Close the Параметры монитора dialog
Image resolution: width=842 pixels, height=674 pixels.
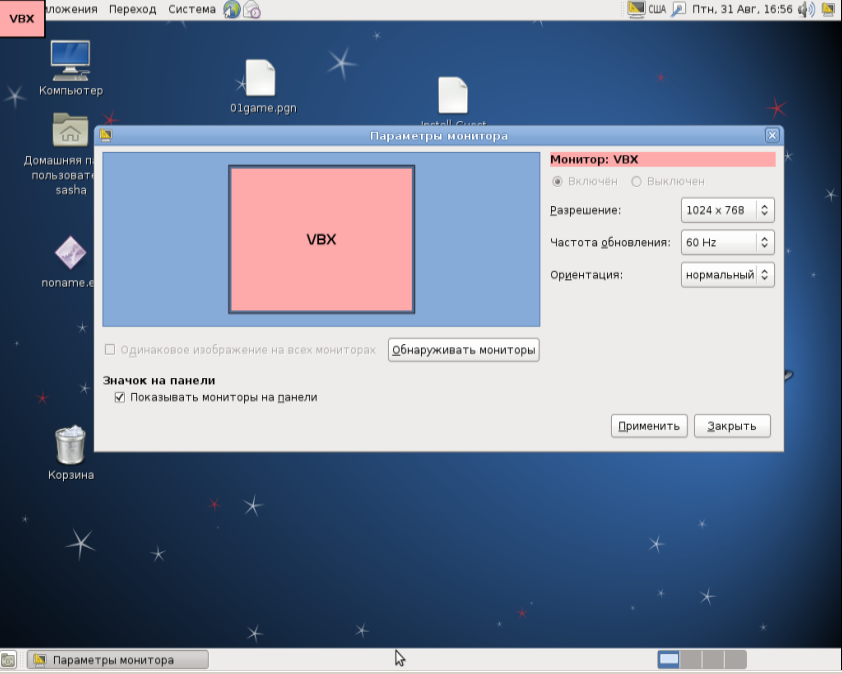coord(772,135)
